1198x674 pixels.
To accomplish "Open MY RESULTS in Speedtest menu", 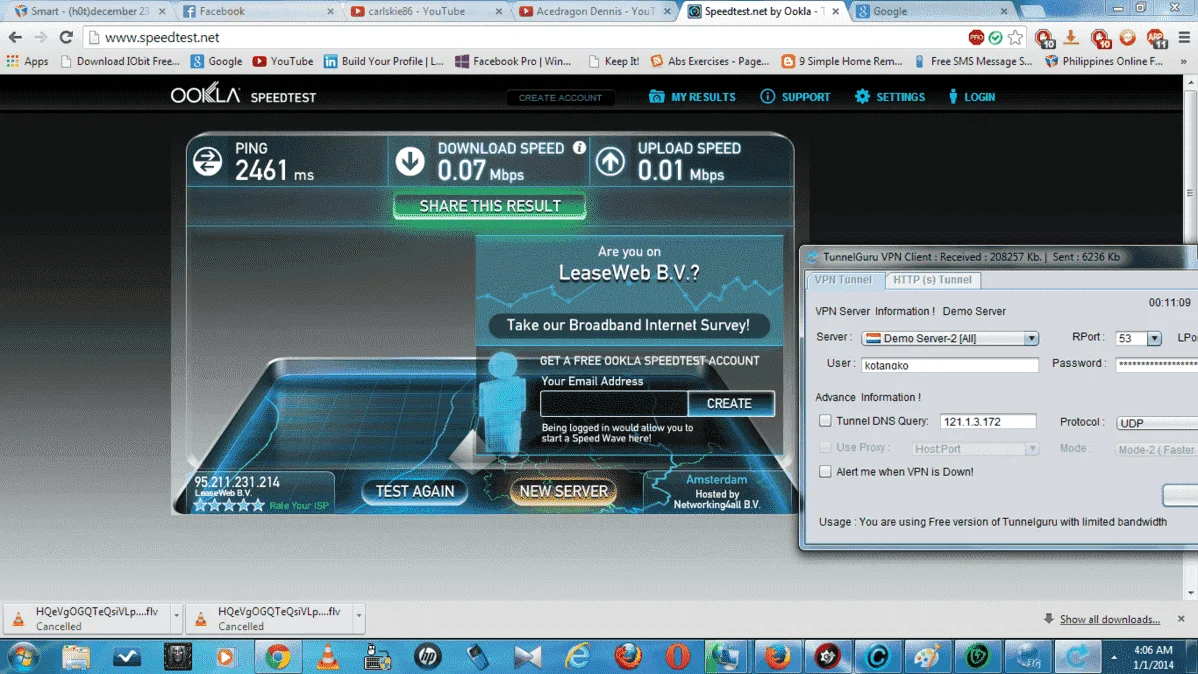I will tap(692, 97).
